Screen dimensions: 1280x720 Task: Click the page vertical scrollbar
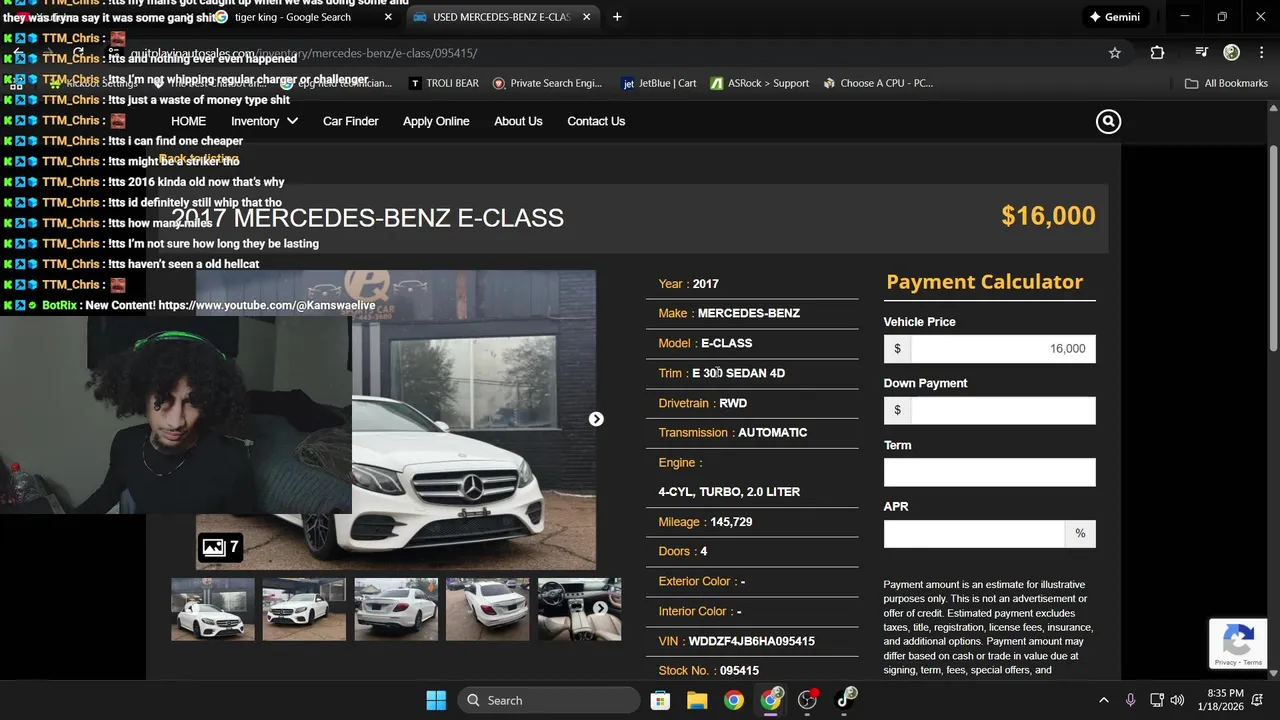(x=1273, y=248)
